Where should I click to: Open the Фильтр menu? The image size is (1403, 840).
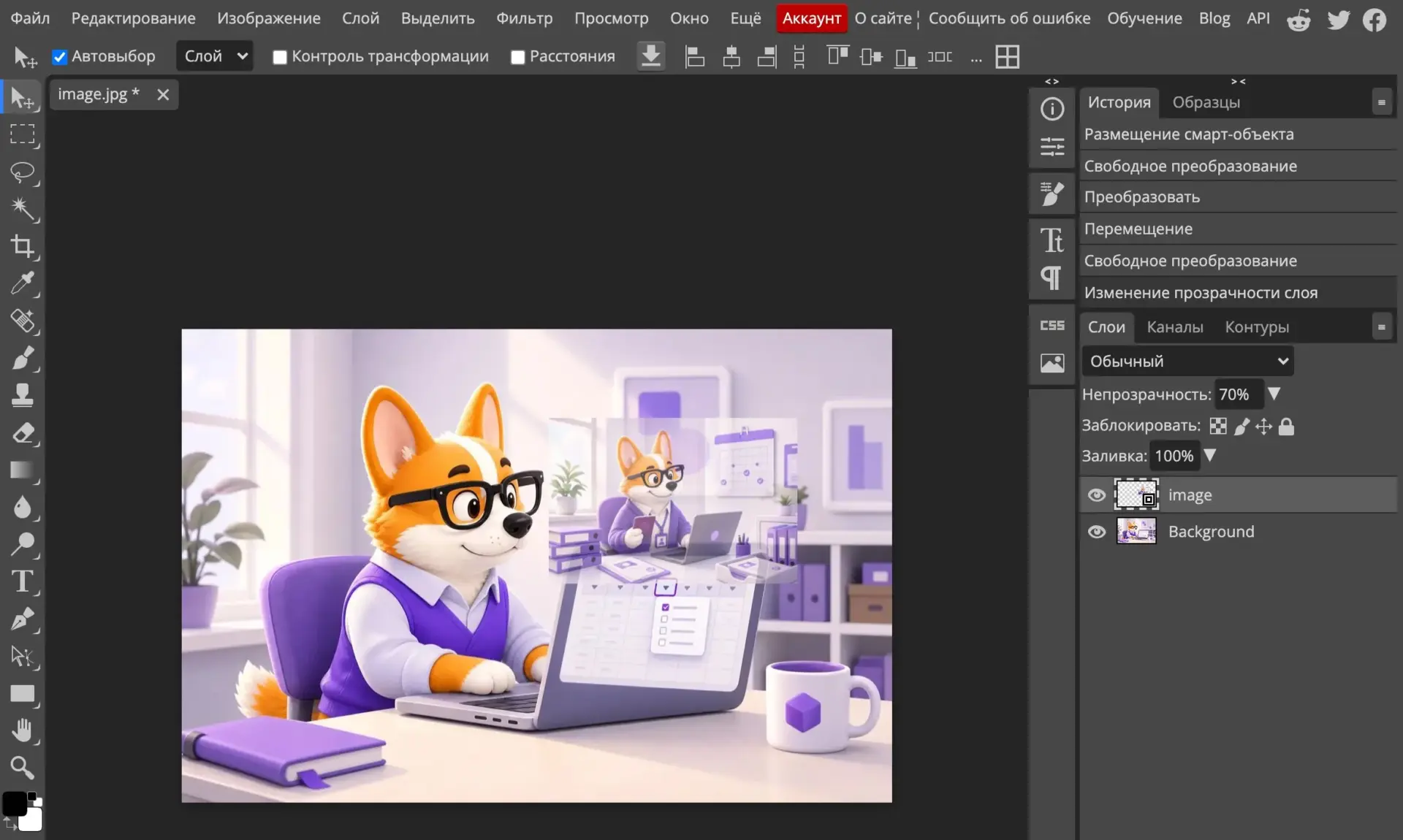tap(524, 18)
